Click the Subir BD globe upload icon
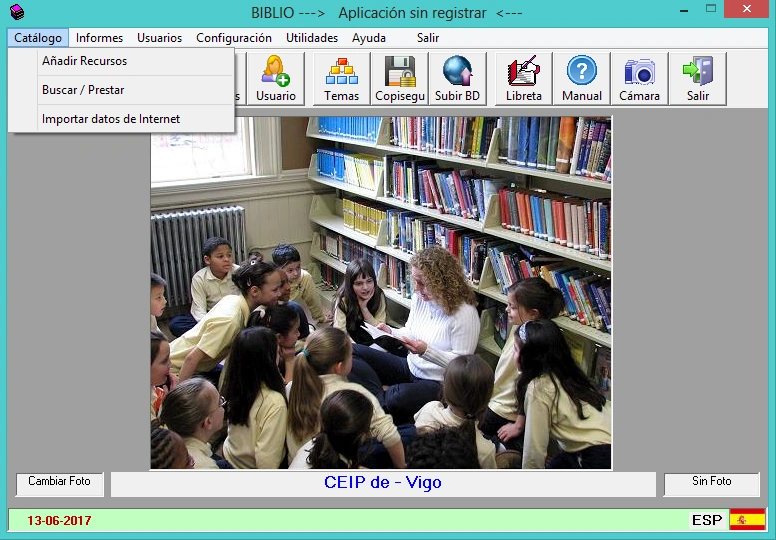The width and height of the screenshot is (776, 540). (x=458, y=79)
